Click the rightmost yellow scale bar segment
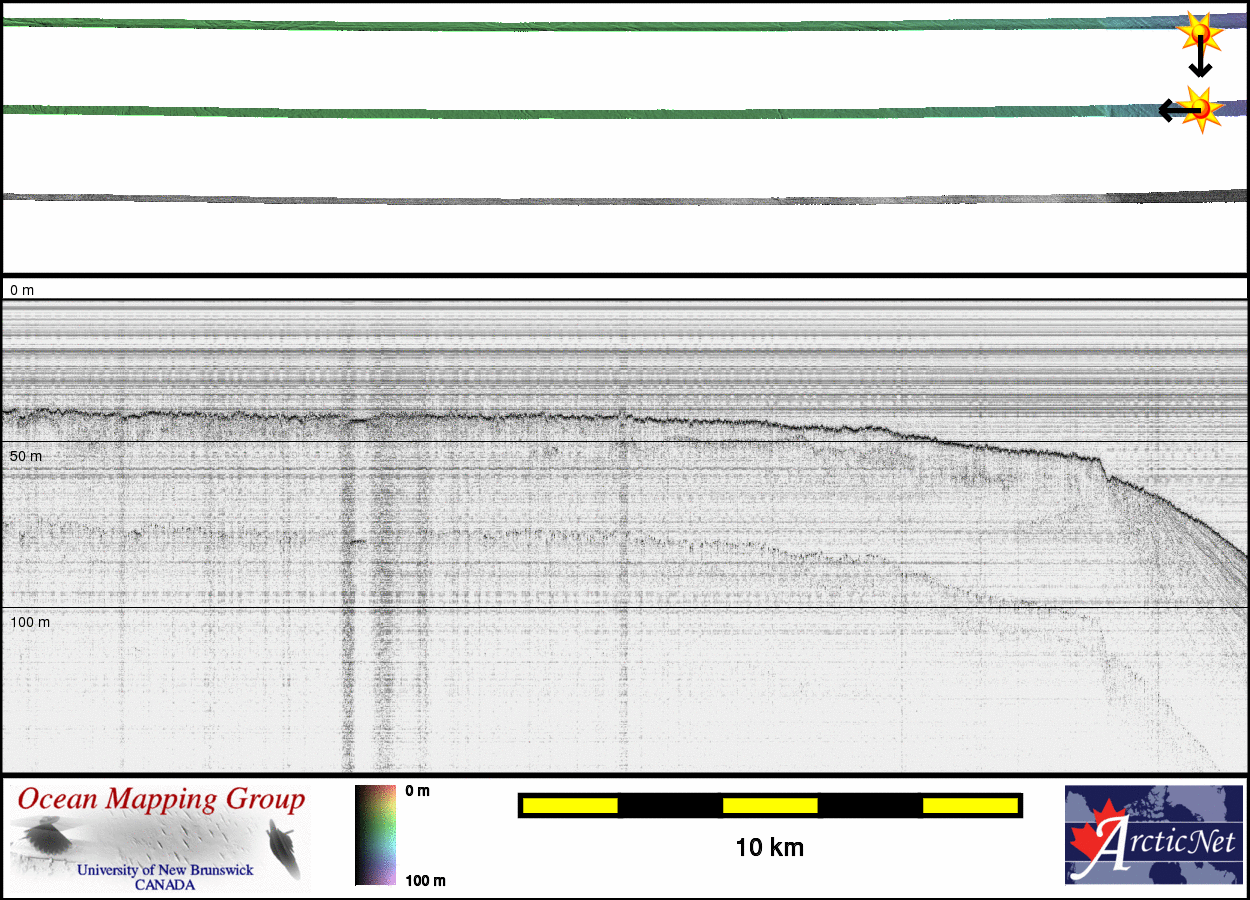Screen dimensions: 1250x900 tap(969, 805)
